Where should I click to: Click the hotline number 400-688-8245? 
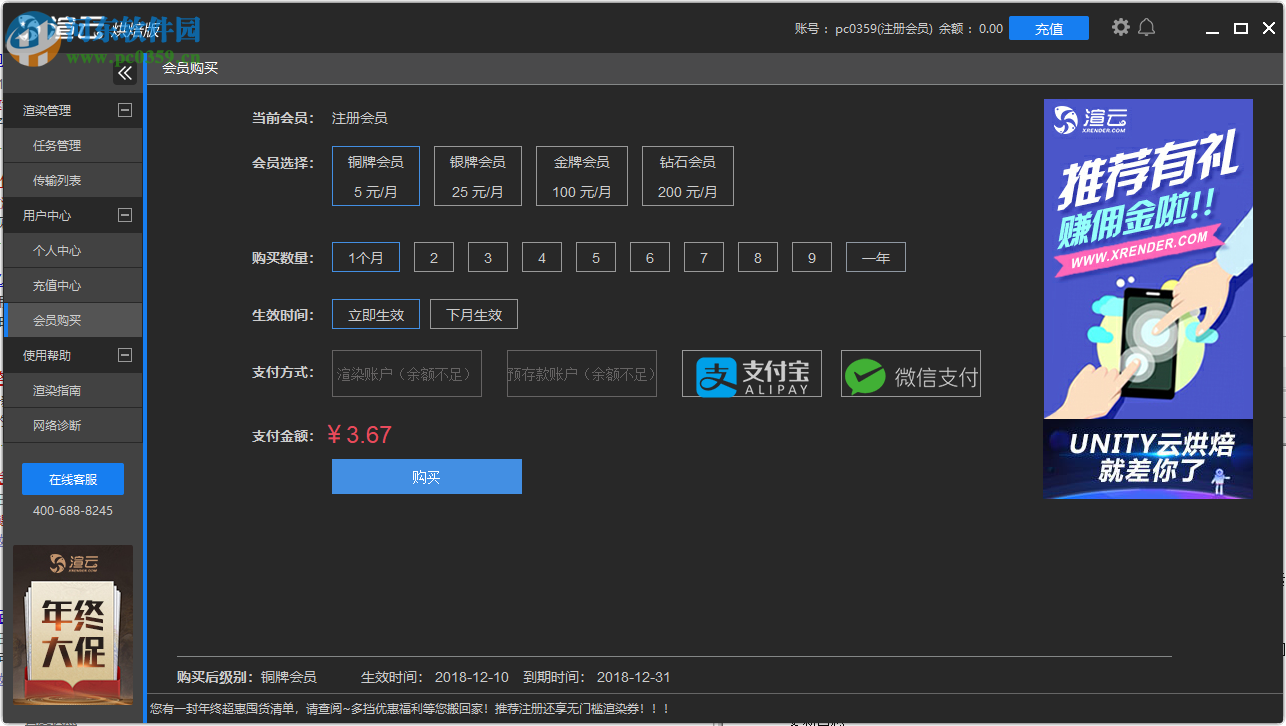click(73, 510)
